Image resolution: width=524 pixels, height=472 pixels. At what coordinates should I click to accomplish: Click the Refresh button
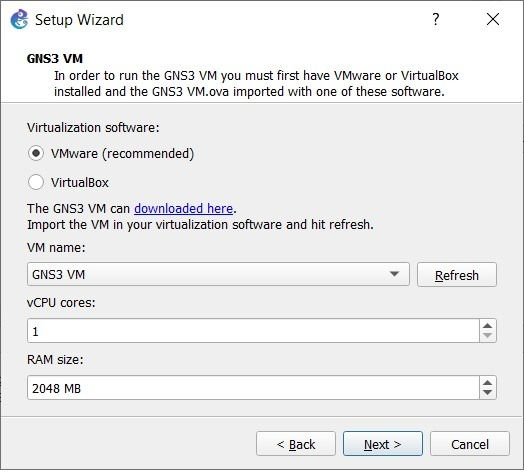[456, 275]
